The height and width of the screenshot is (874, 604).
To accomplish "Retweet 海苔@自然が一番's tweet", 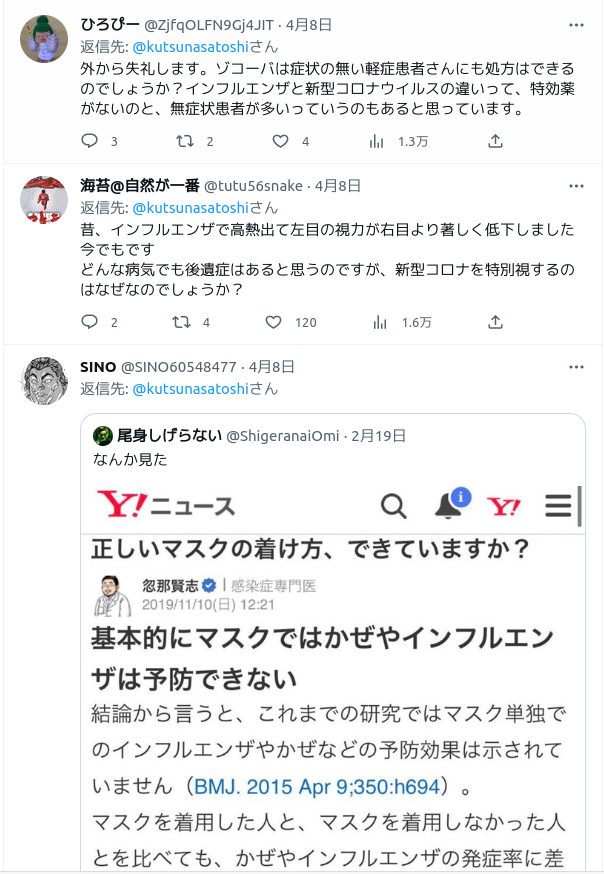I will (185, 322).
